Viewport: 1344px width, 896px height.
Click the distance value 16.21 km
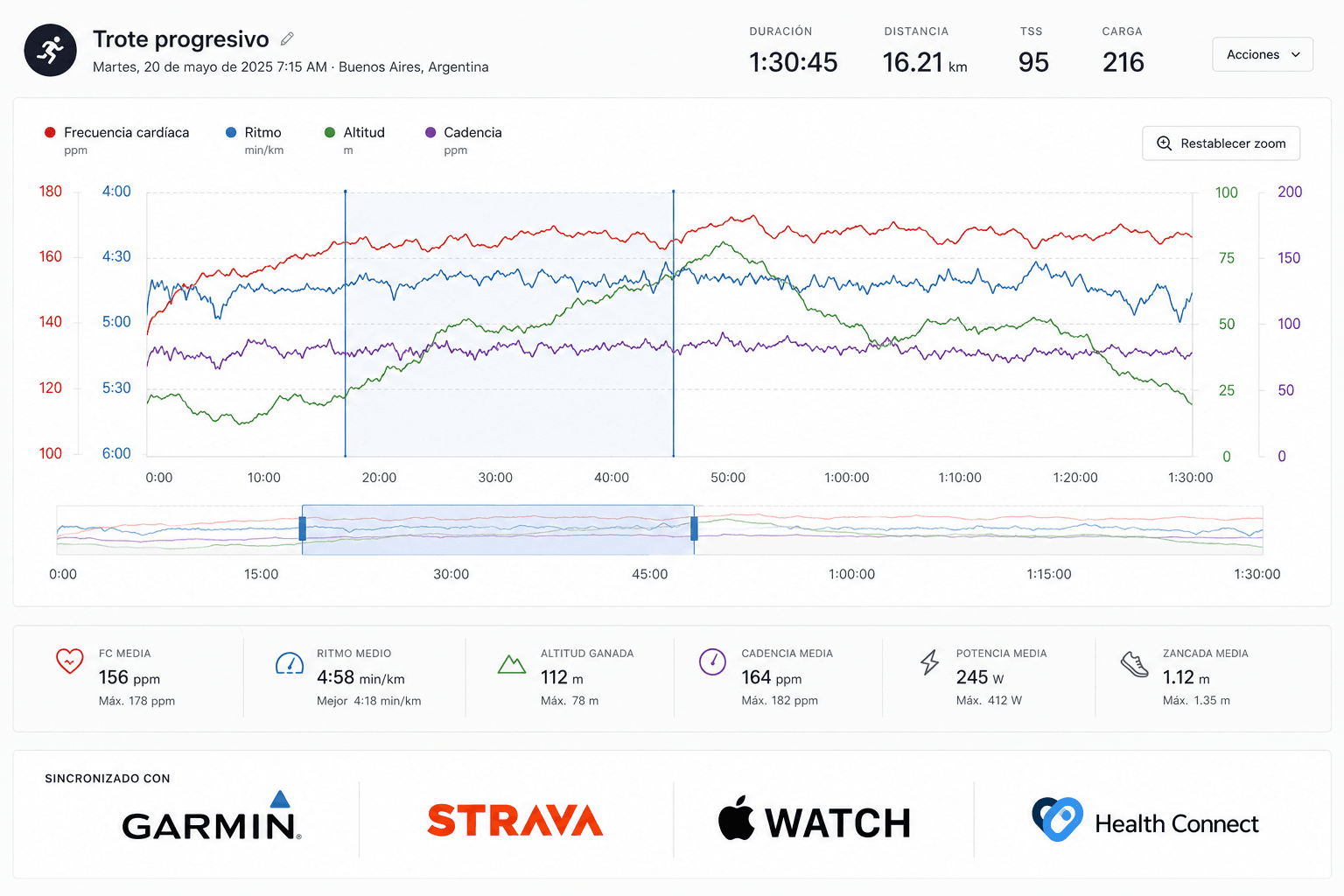(925, 62)
